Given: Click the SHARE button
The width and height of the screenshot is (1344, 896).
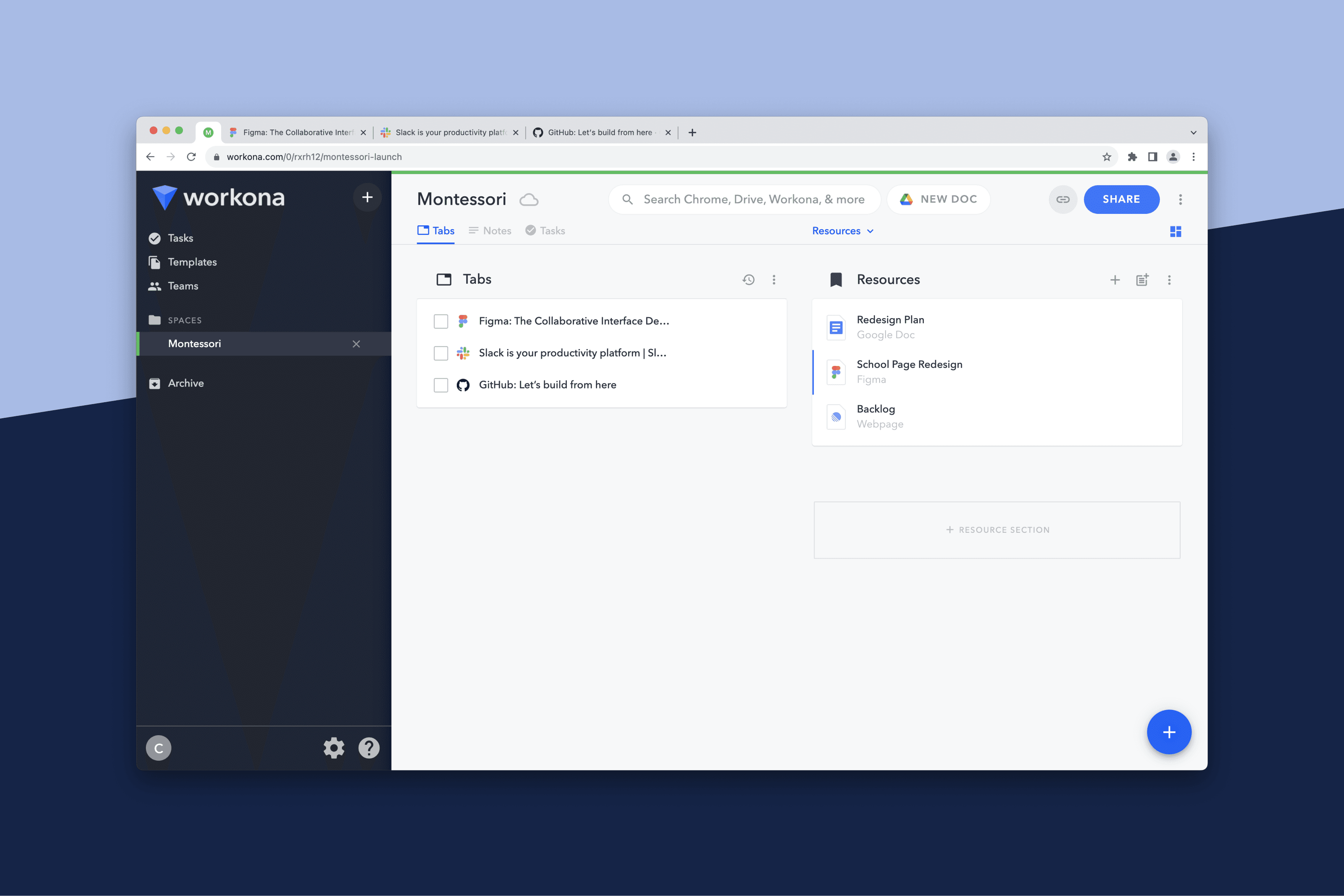Looking at the screenshot, I should pos(1121,199).
